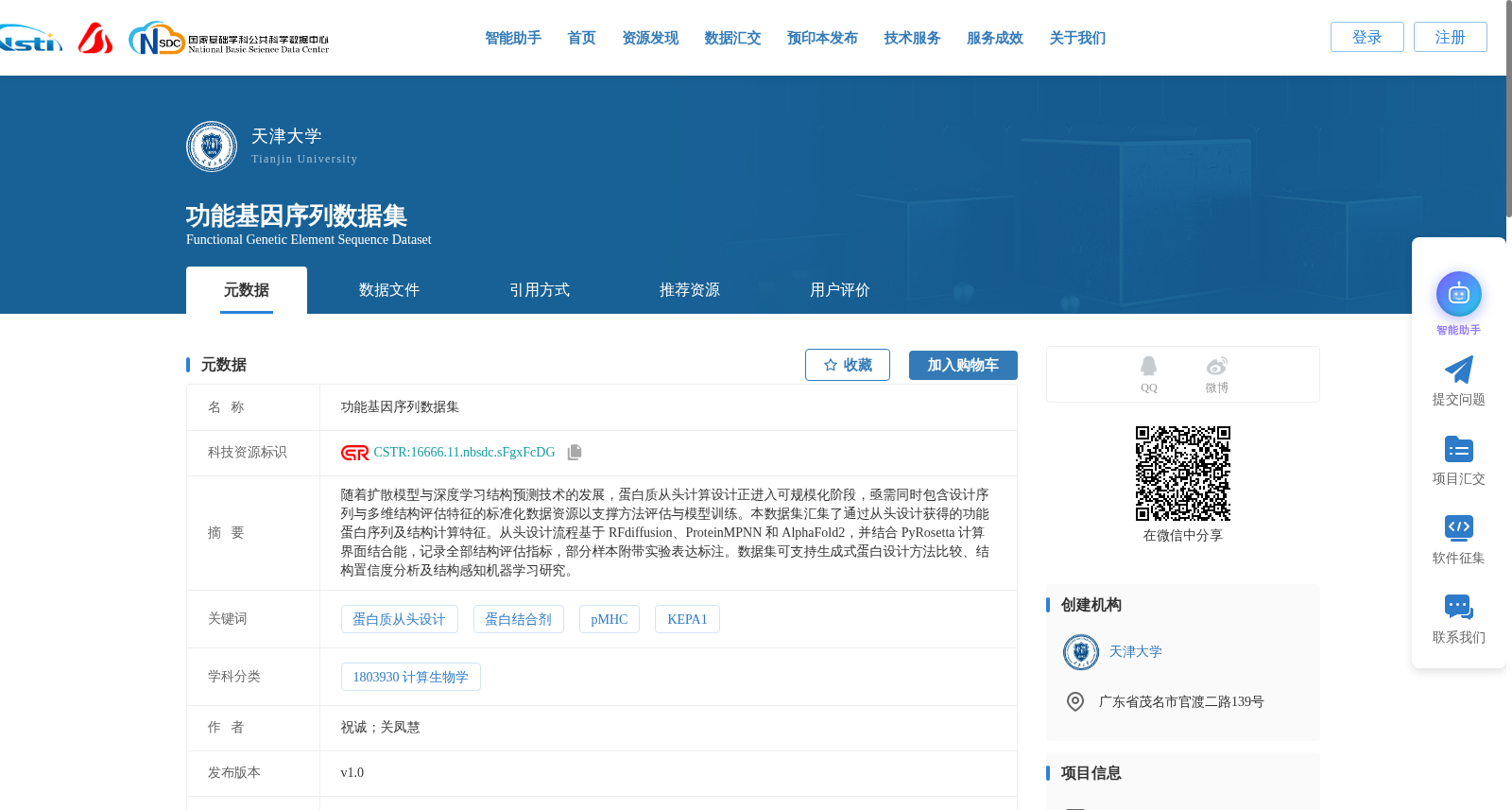Switch to the 数据文件 tab
Image resolution: width=1512 pixels, height=810 pixels.
pyautogui.click(x=389, y=290)
